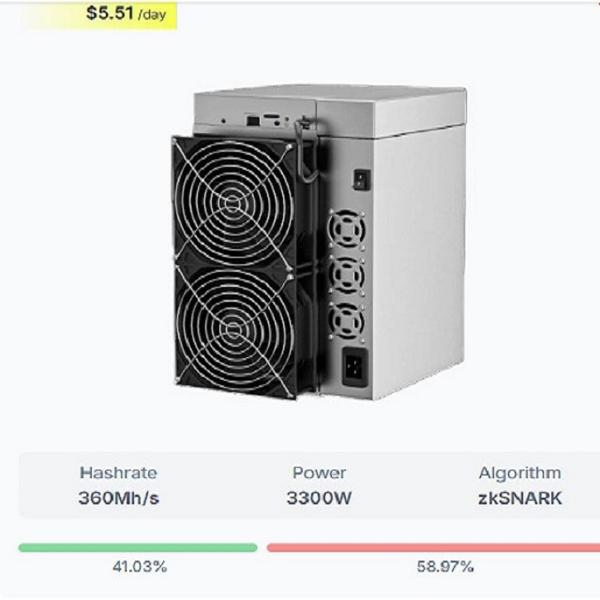Open the zkSNARK algorithm link
Image resolution: width=600 pixels, height=600 pixels.
tap(519, 497)
